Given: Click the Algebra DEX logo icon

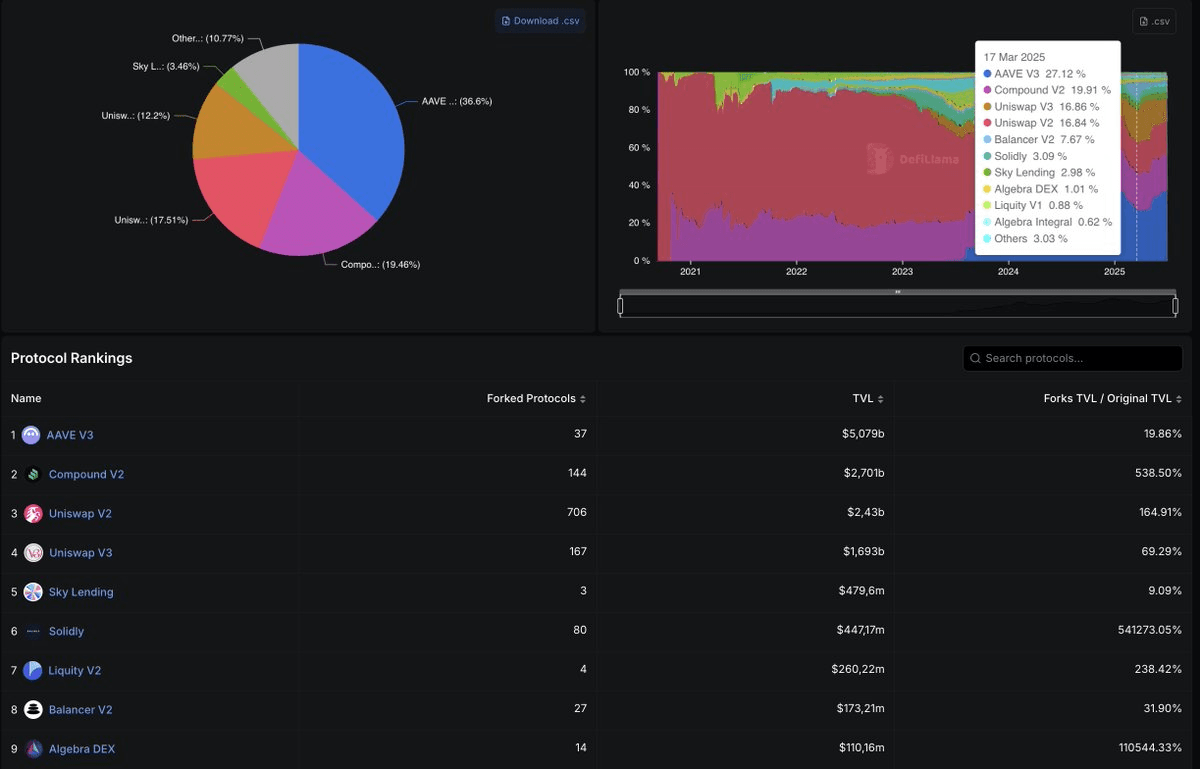Looking at the screenshot, I should point(33,749).
